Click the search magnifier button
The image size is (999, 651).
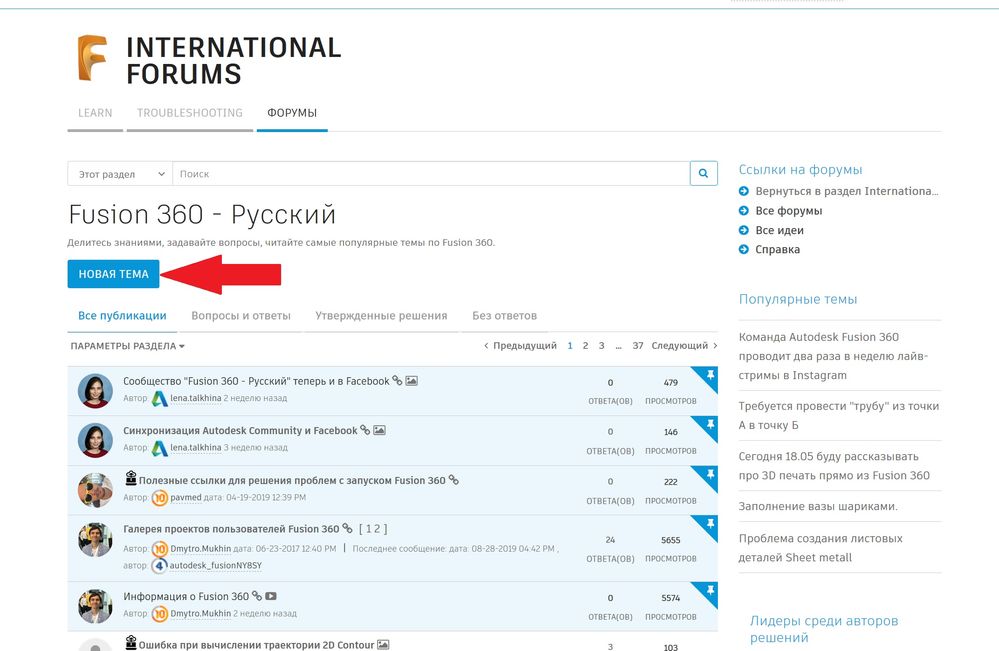click(703, 173)
